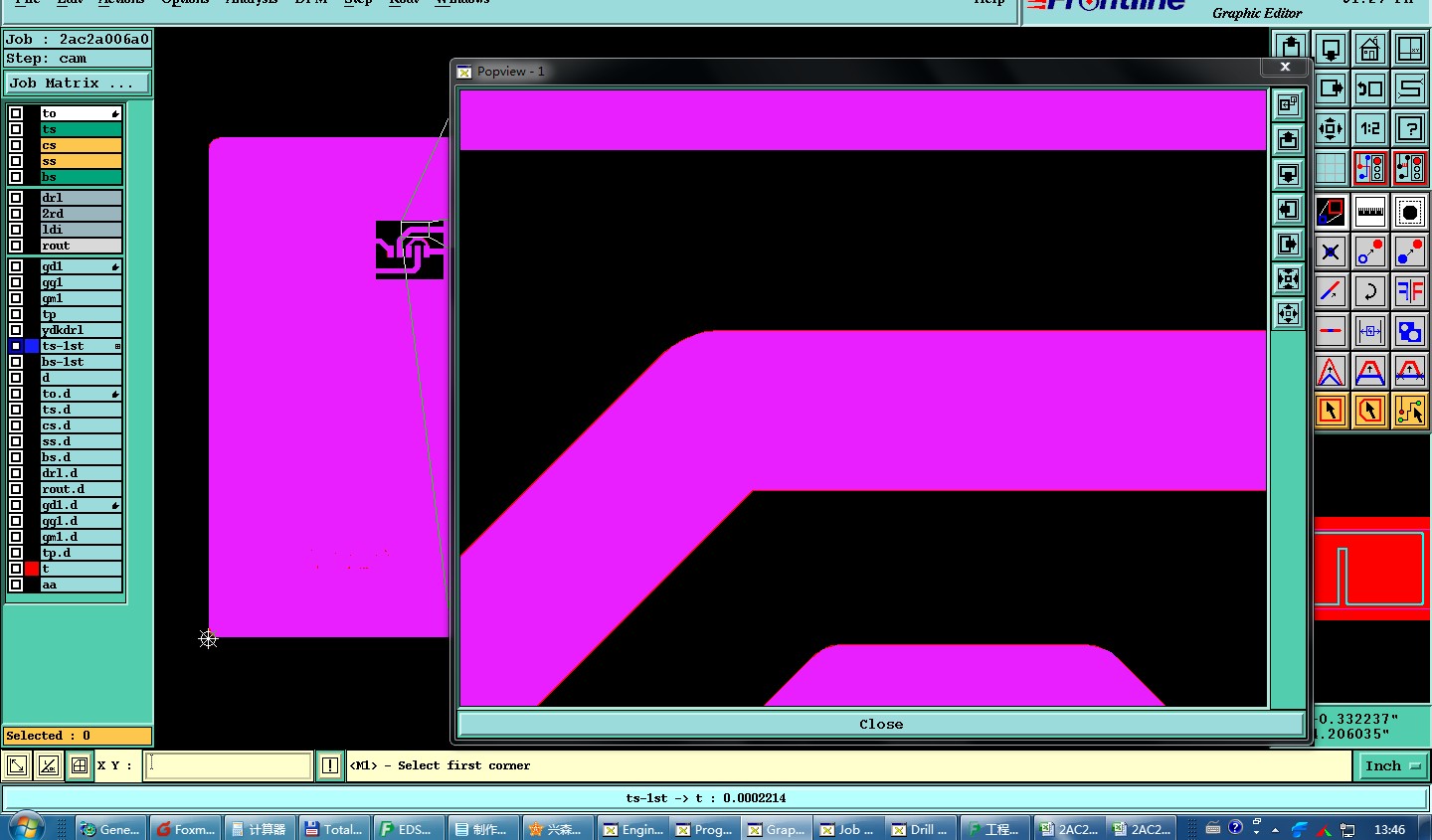
Task: Click the ruler measurement icon
Action: (x=1370, y=212)
